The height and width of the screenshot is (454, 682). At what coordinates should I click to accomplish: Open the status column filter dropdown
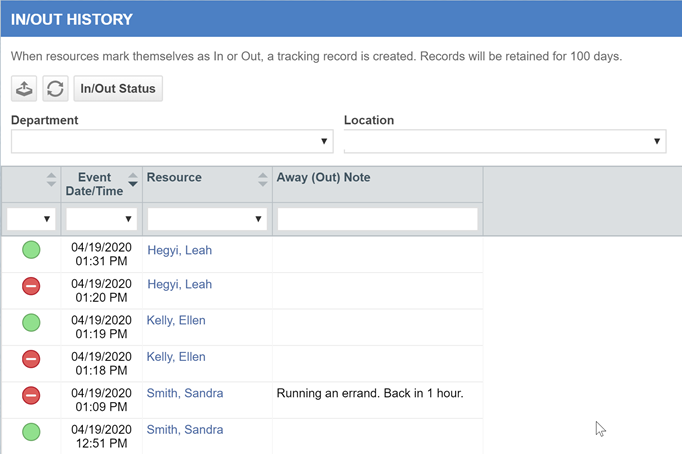click(x=31, y=219)
